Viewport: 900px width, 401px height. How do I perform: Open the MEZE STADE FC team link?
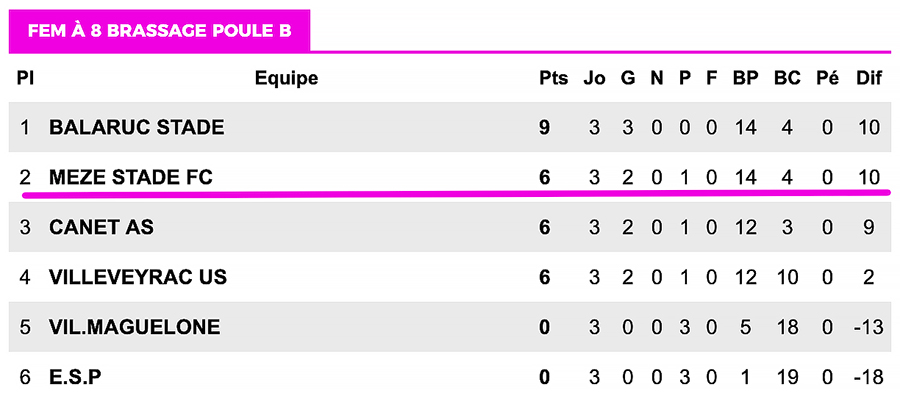[130, 178]
